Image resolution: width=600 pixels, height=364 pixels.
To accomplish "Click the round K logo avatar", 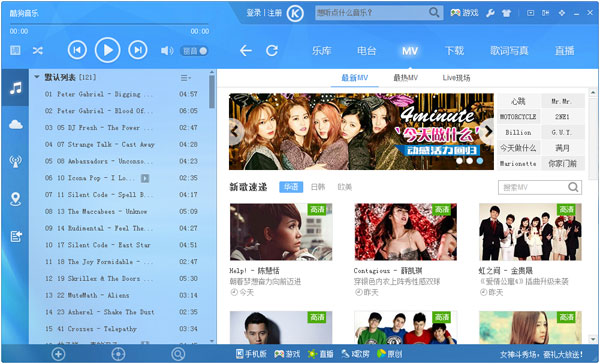I will 295,13.
